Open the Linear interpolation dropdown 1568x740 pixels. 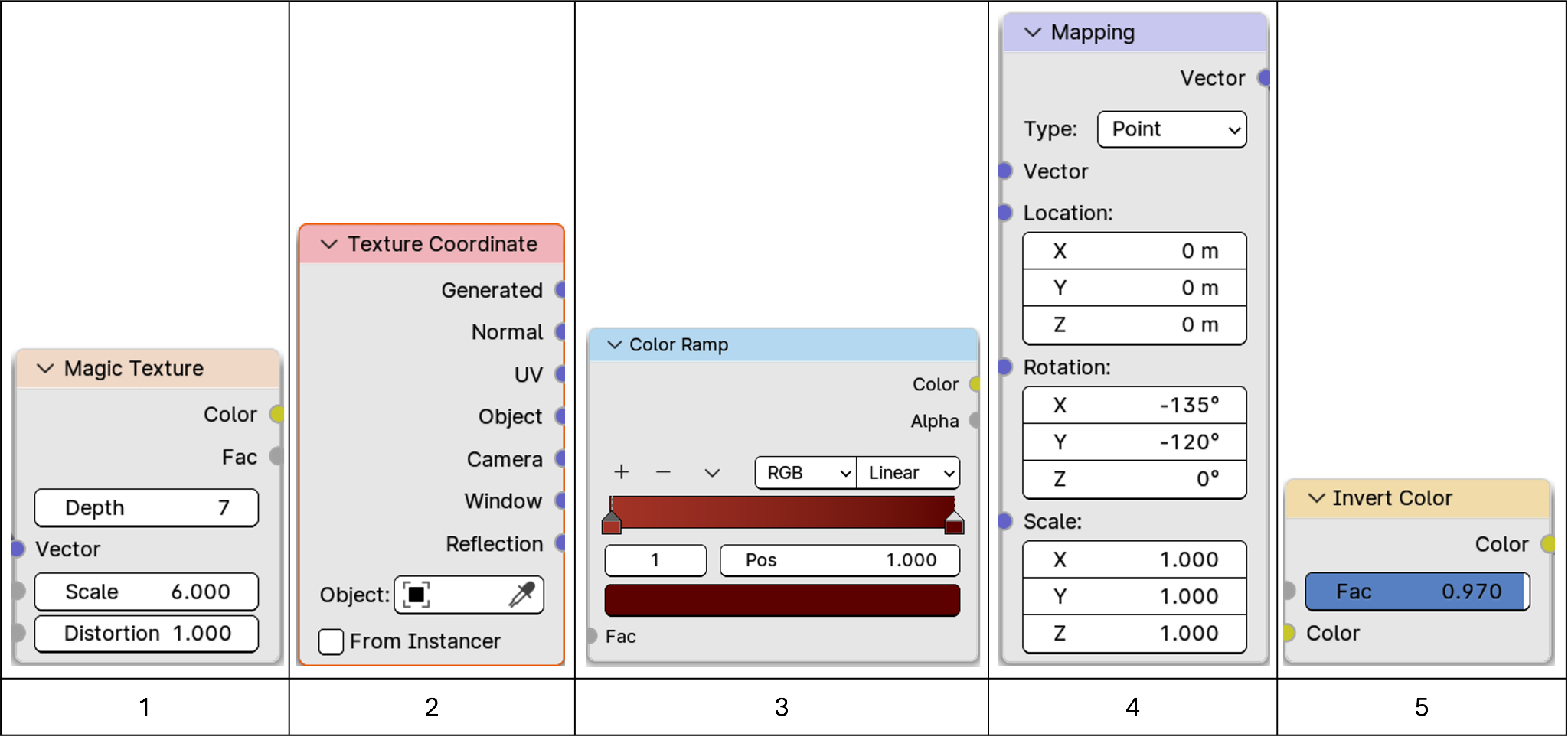click(908, 473)
